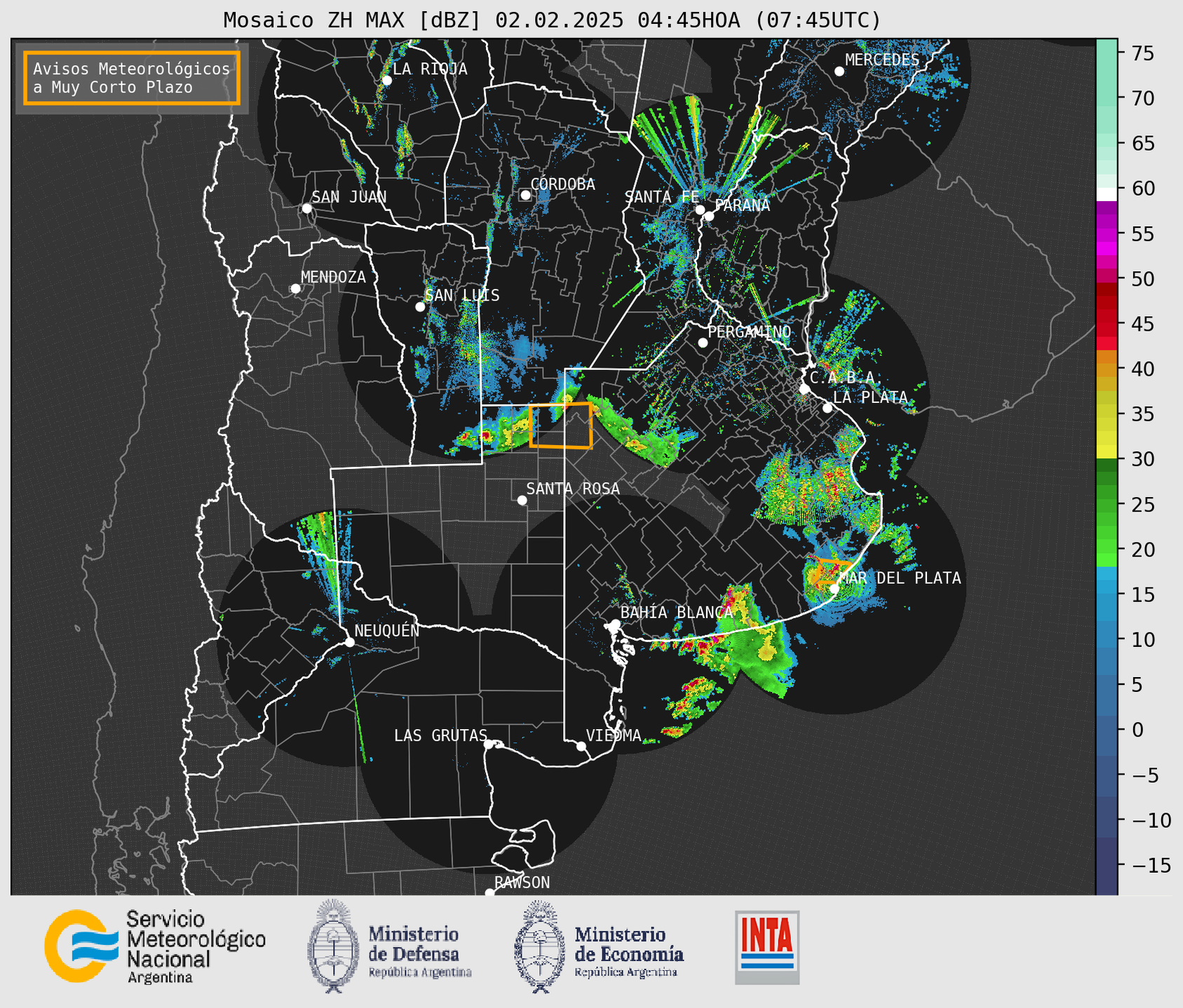Click the C.A.B.A city marker
The width and height of the screenshot is (1183, 1008).
pos(804,389)
